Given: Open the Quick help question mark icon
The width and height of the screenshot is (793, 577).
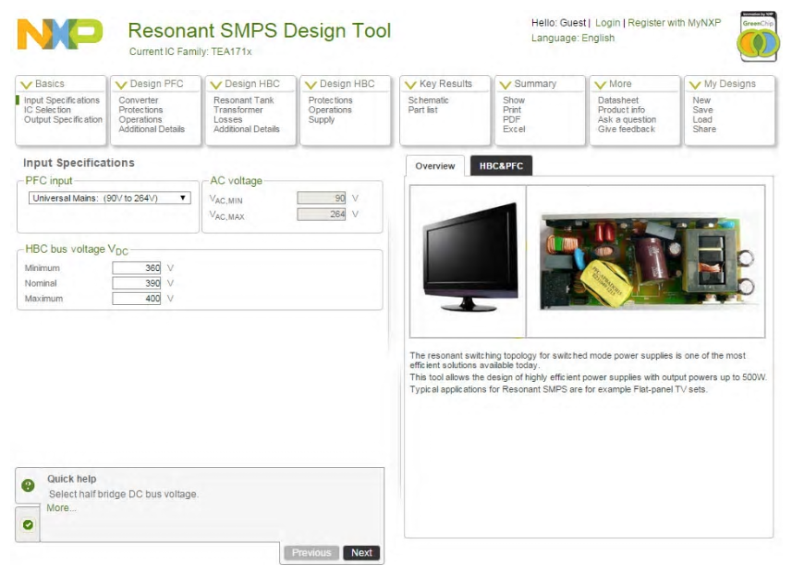Looking at the screenshot, I should pyautogui.click(x=28, y=485).
